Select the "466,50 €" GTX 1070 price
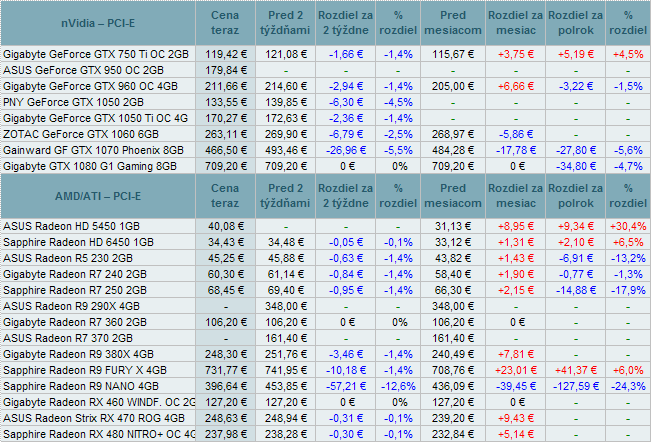The image size is (651, 442). pyautogui.click(x=225, y=150)
